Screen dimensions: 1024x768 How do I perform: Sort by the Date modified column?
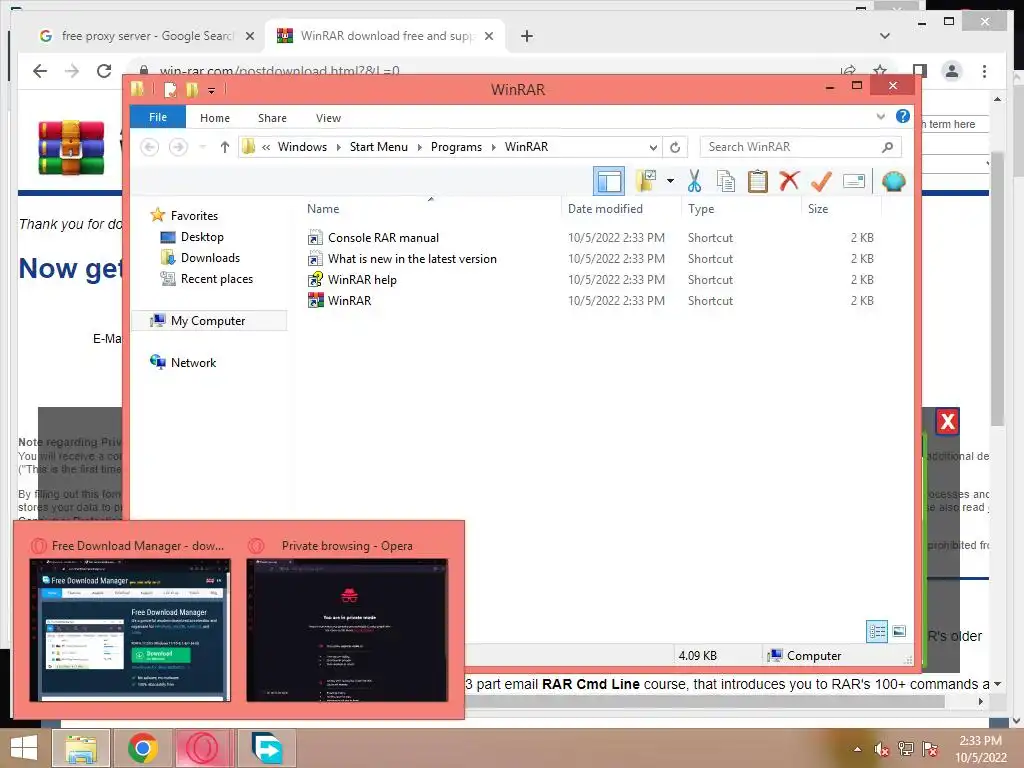[605, 209]
